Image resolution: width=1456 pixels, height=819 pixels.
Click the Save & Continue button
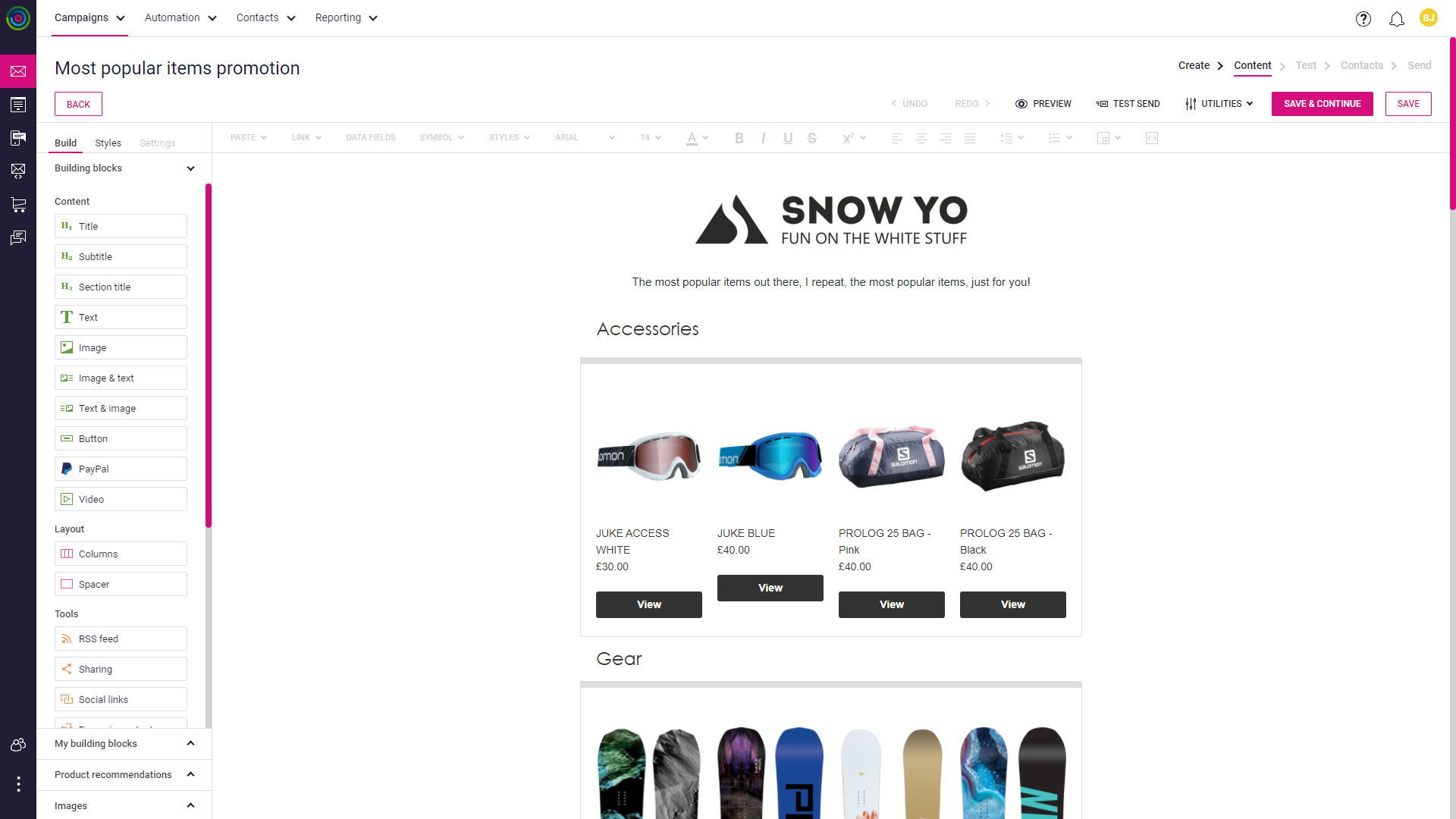tap(1323, 104)
